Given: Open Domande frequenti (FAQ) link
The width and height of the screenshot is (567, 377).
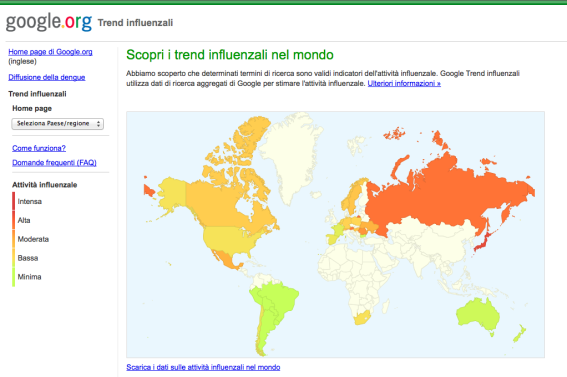Looking at the screenshot, I should (x=54, y=163).
